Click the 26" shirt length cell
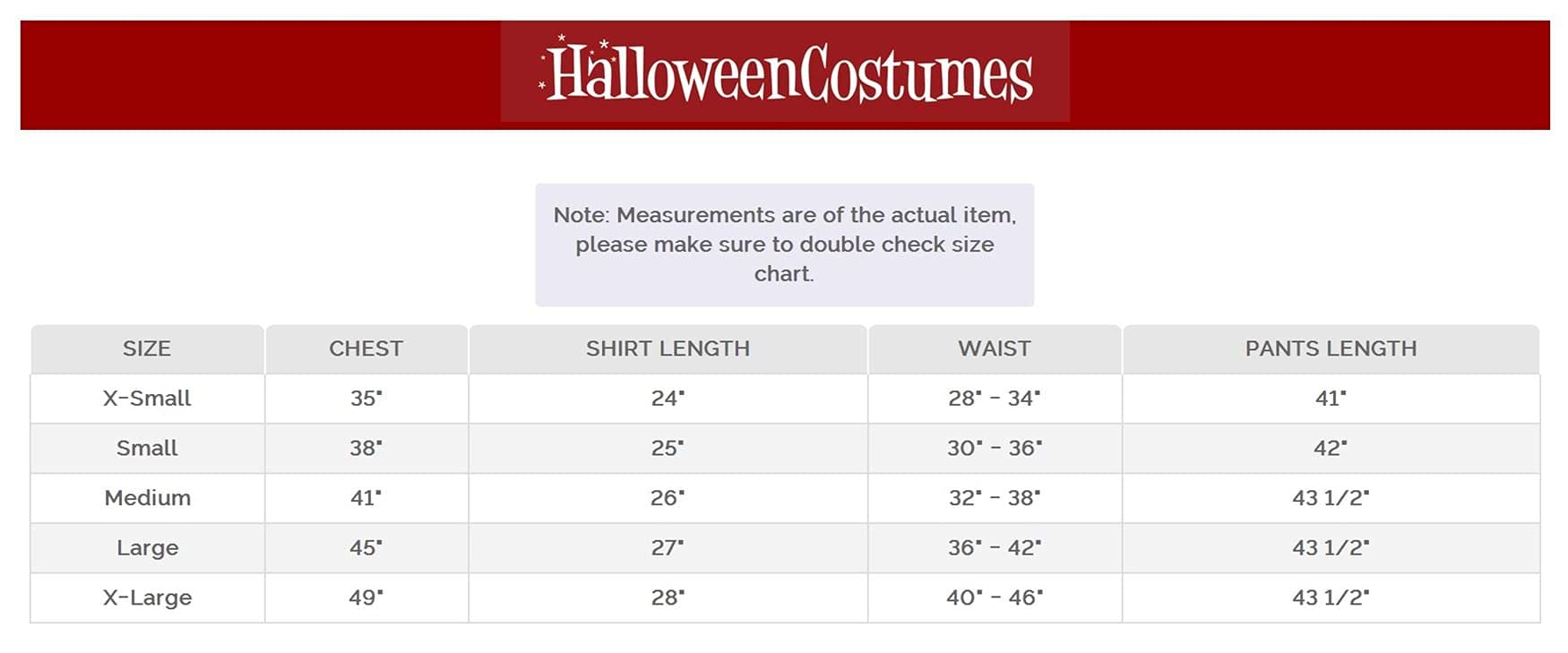The width and height of the screenshot is (1568, 653). (668, 498)
